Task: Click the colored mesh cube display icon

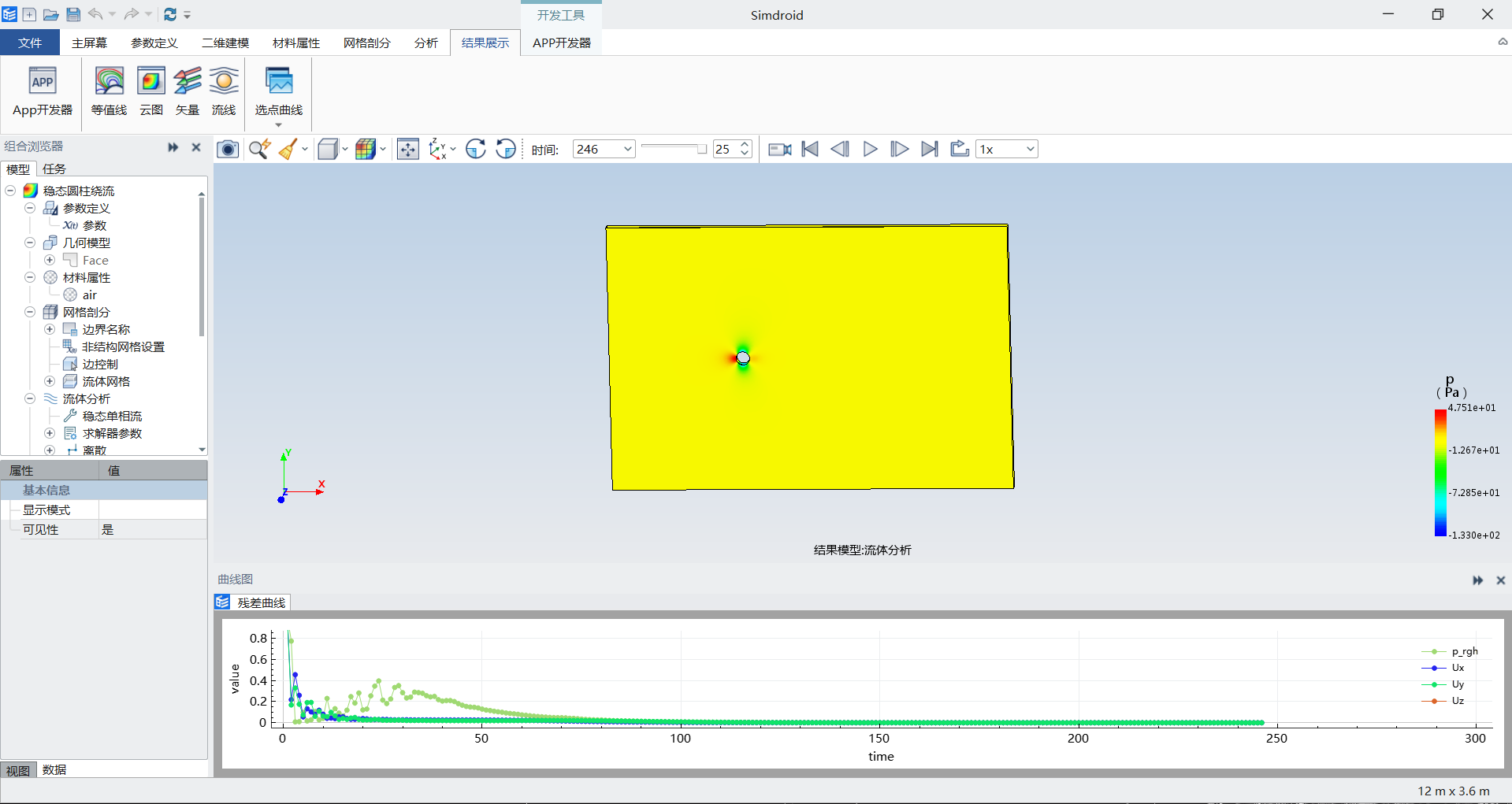Action: click(366, 149)
